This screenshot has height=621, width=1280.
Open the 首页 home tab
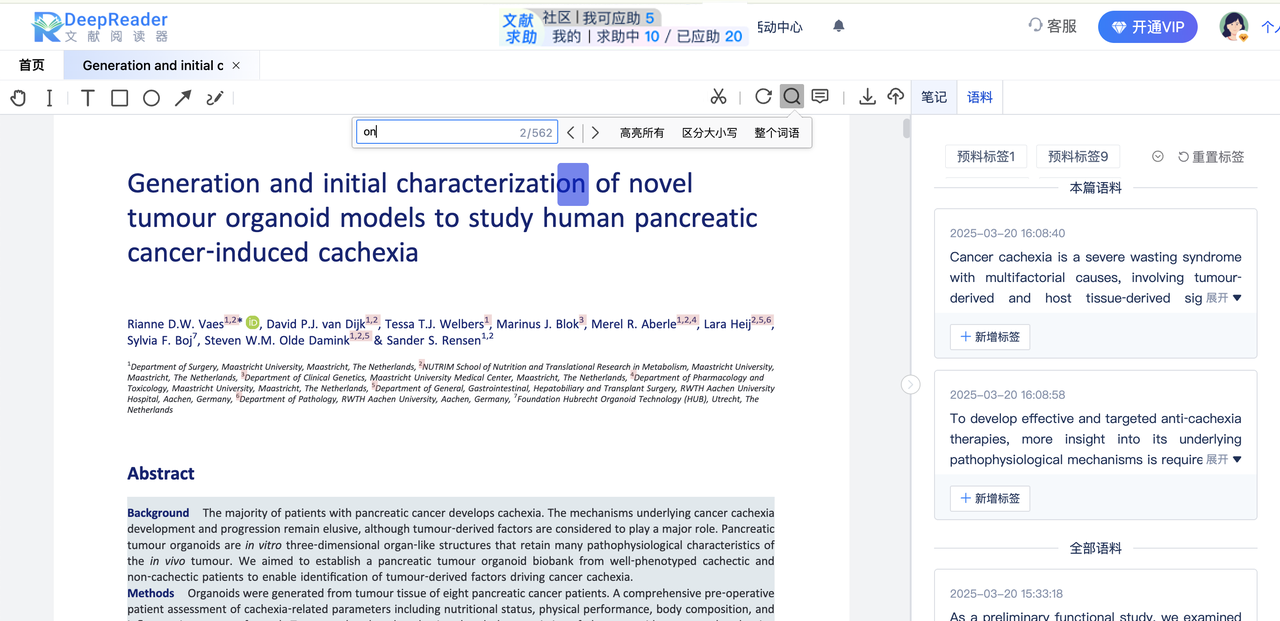coord(32,65)
